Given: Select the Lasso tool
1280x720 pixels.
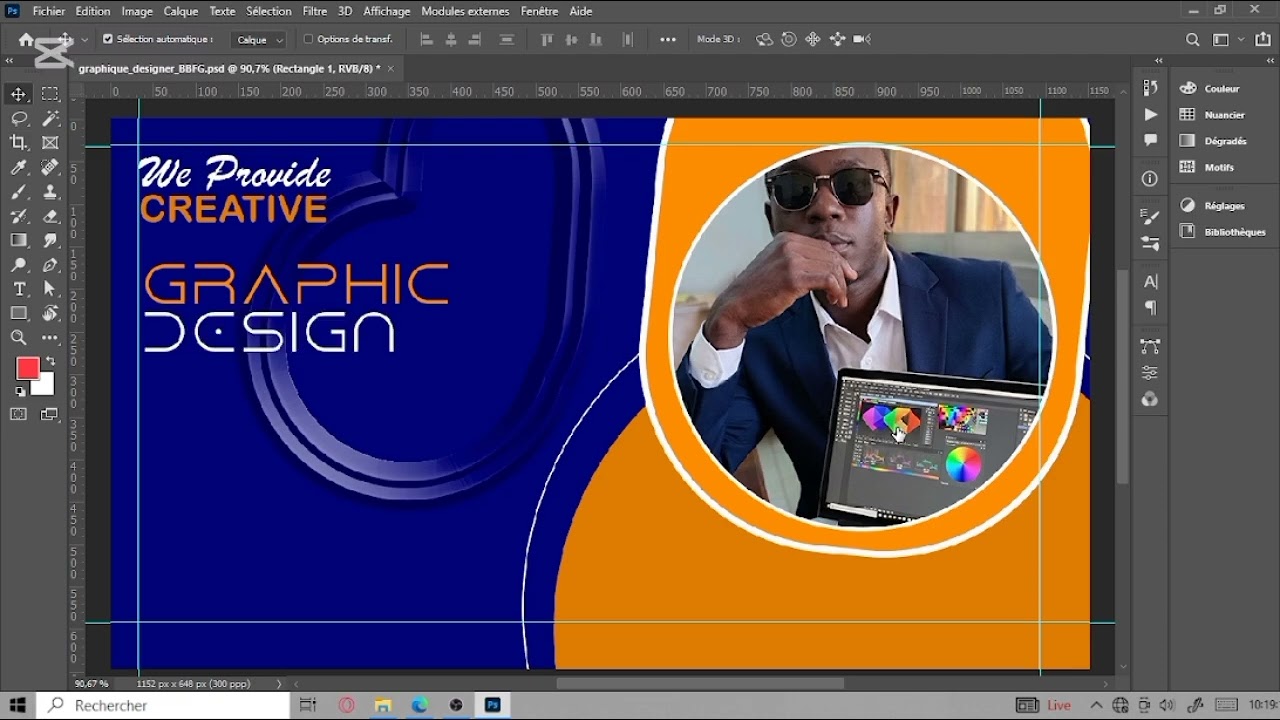Looking at the screenshot, I should [x=19, y=118].
